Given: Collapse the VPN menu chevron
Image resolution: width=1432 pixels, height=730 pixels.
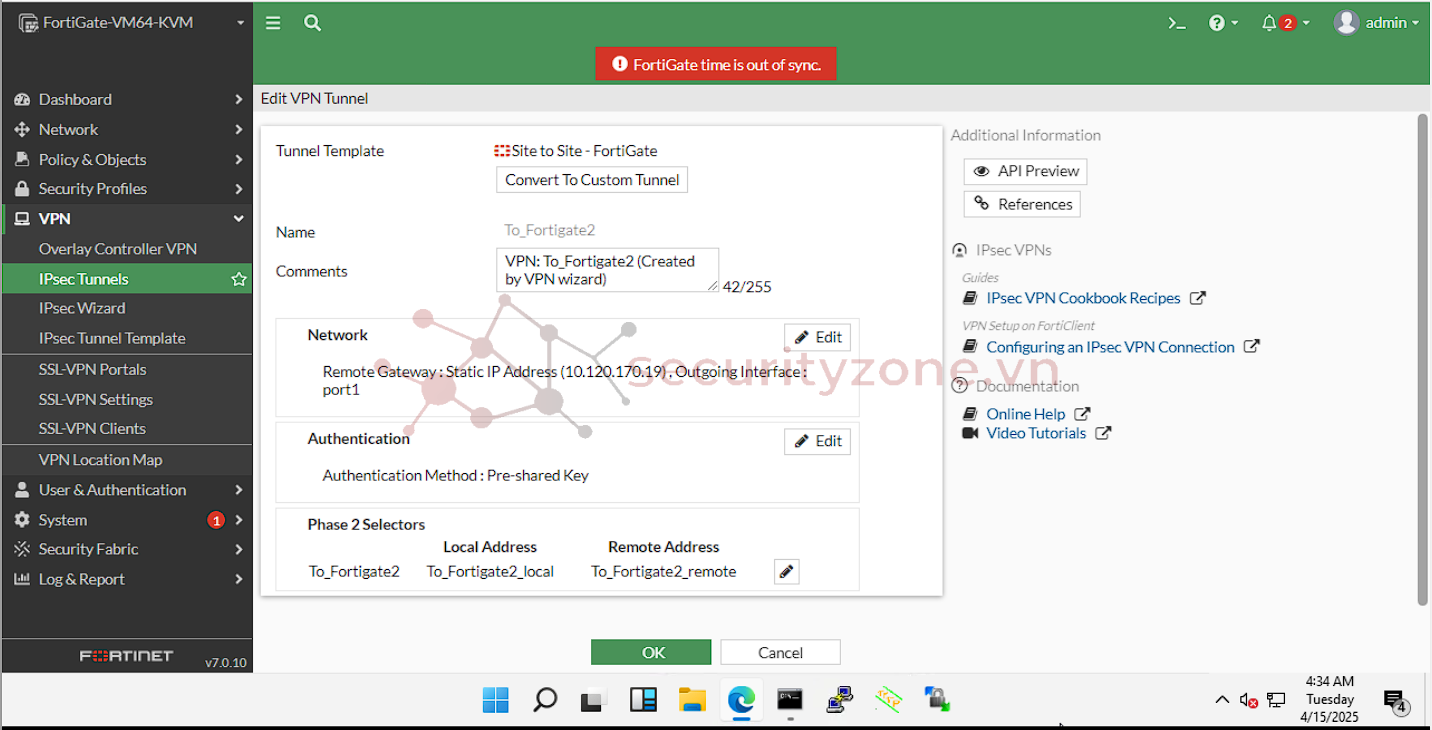Looking at the screenshot, I should tap(238, 219).
